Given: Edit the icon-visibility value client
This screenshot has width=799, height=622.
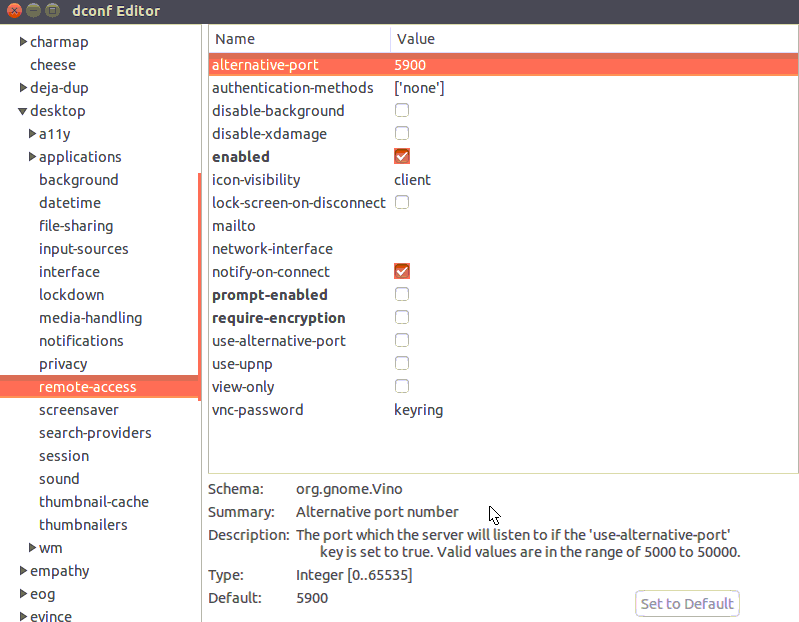Looking at the screenshot, I should (x=412, y=180).
